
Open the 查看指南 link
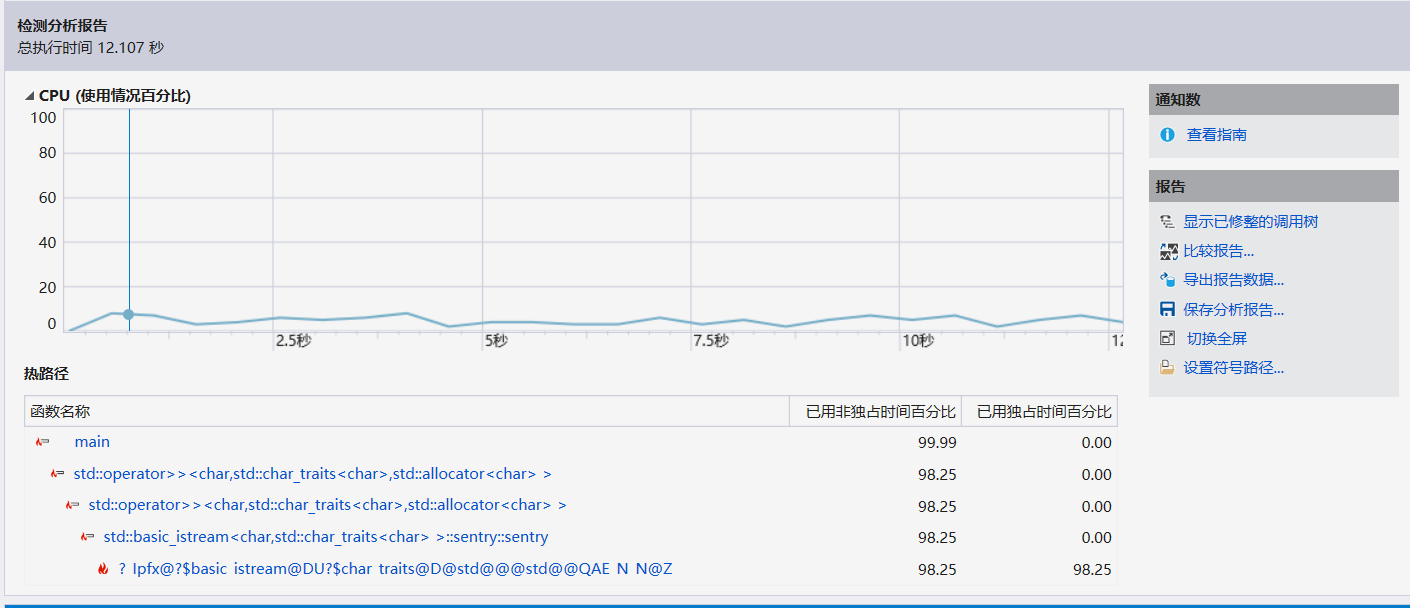[1216, 135]
